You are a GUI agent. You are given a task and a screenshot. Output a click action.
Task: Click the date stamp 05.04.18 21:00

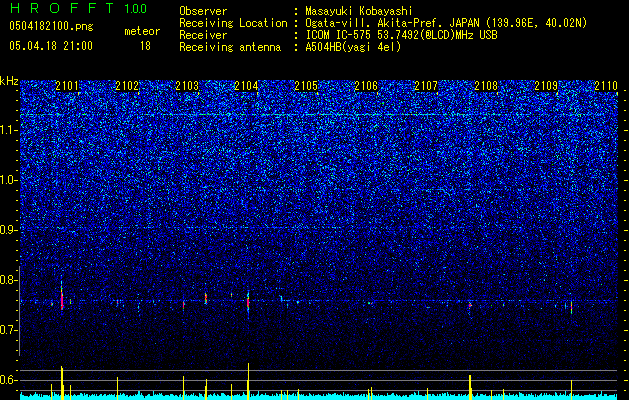pyautogui.click(x=51, y=46)
